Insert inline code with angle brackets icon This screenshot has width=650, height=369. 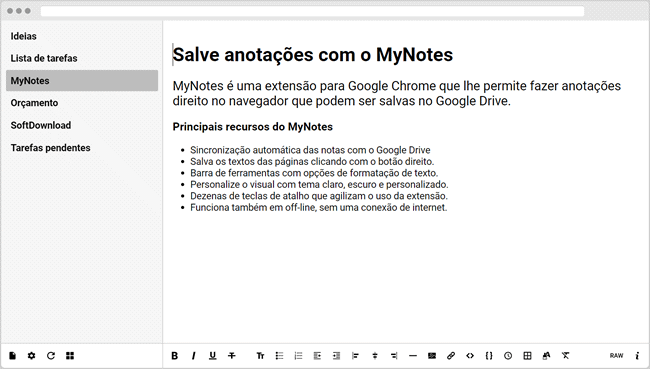pyautogui.click(x=470, y=356)
